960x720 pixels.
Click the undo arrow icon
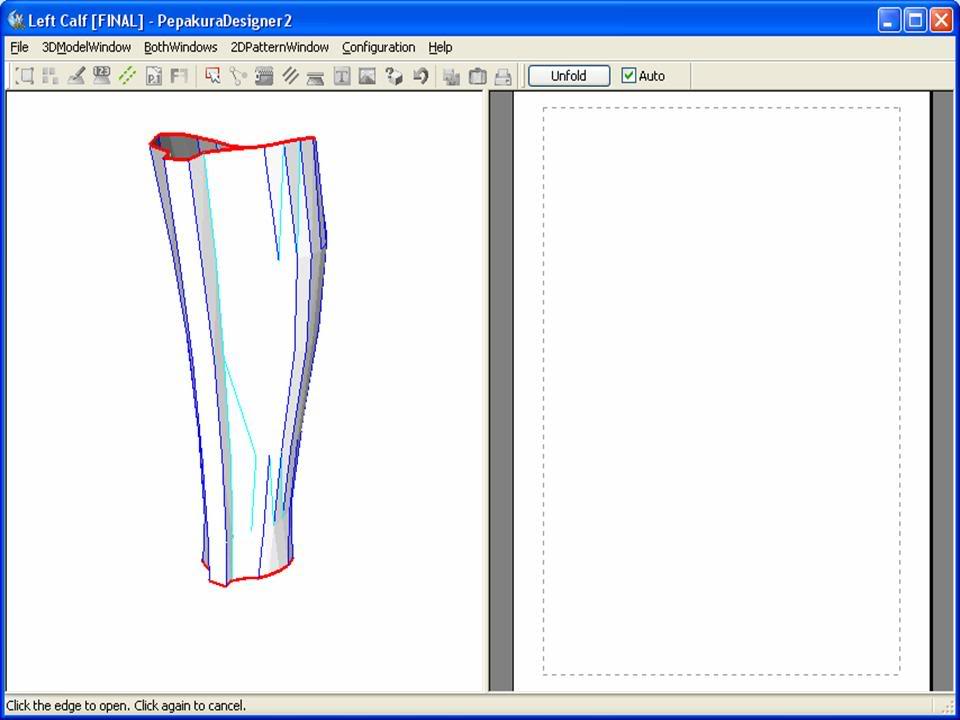[420, 76]
